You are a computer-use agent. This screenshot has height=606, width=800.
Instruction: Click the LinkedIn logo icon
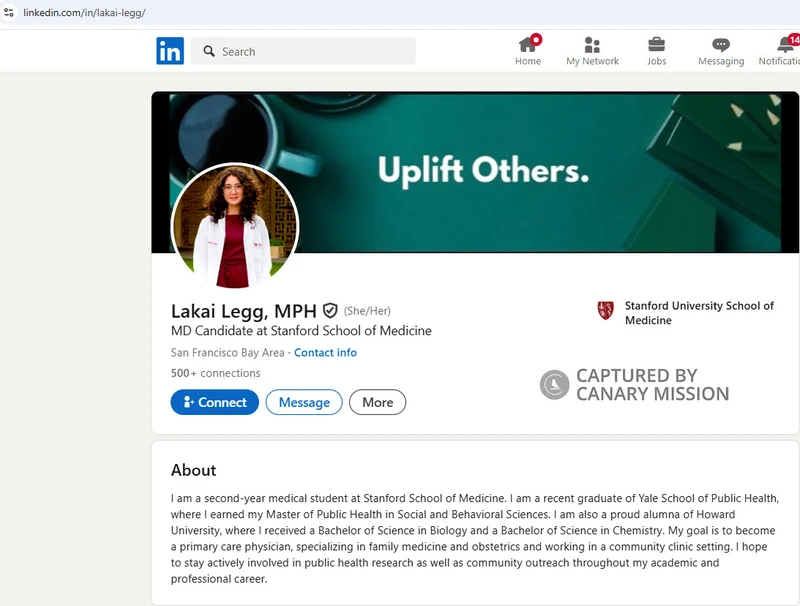pos(170,50)
